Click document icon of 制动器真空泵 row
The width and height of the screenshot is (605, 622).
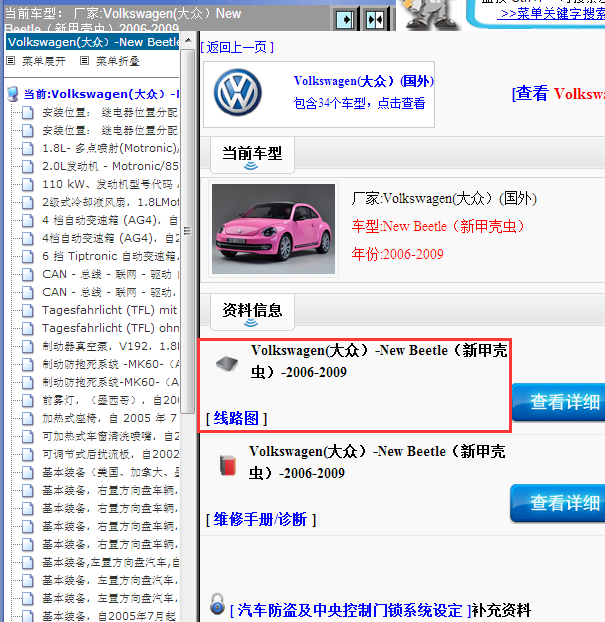(x=27, y=346)
